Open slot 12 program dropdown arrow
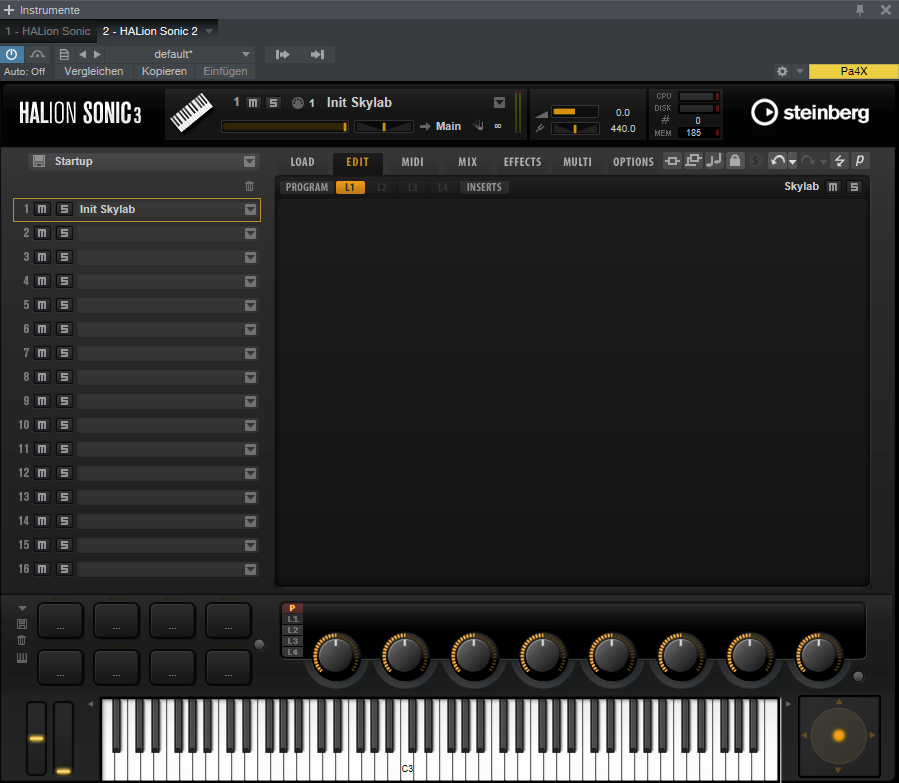The image size is (899, 783). pyautogui.click(x=251, y=473)
